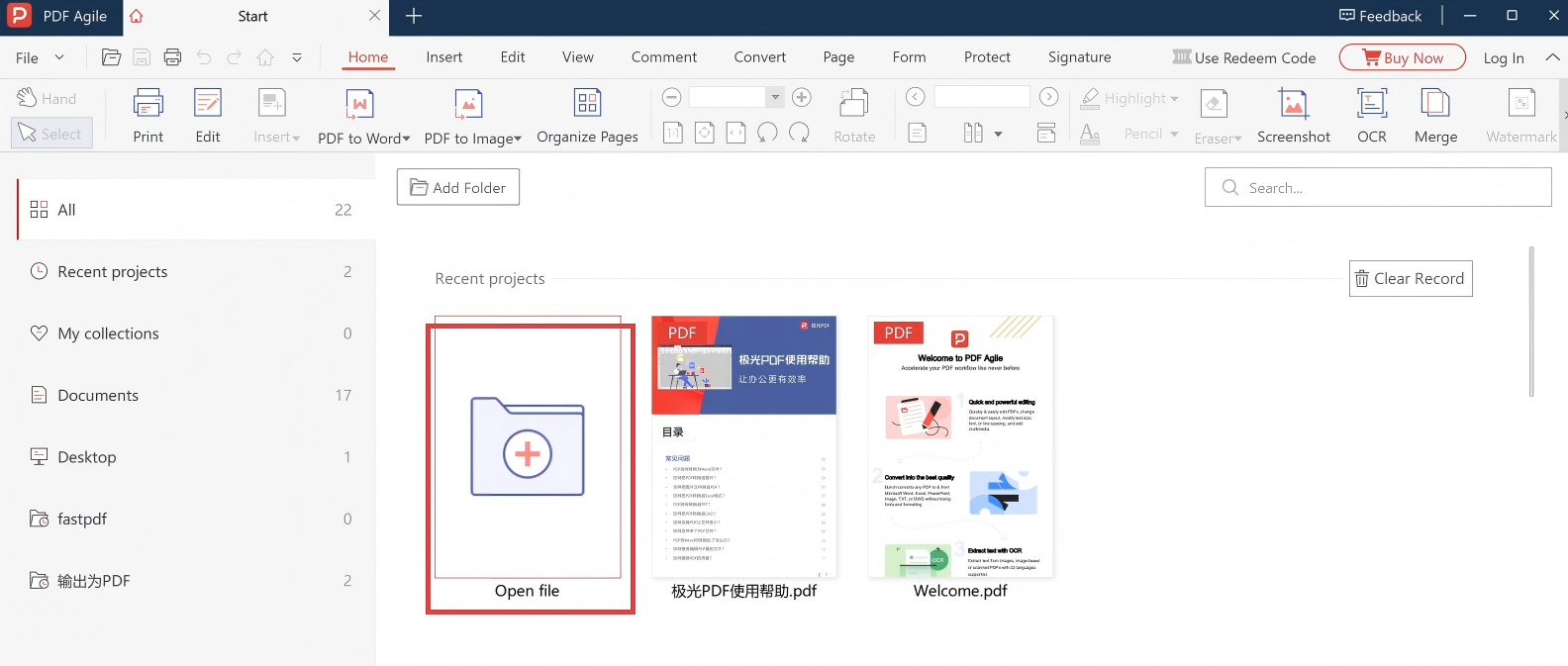
Task: Click the fit page icon
Action: pos(704,132)
